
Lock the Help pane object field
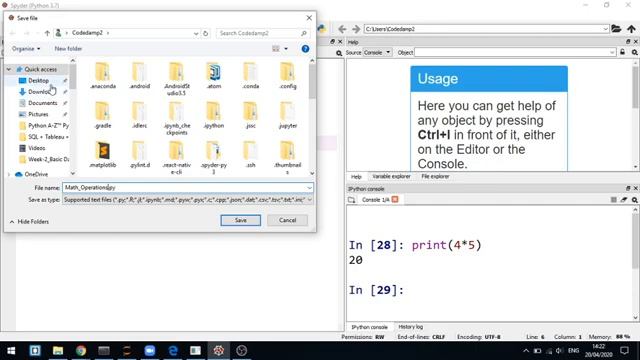pyautogui.click(x=622, y=52)
